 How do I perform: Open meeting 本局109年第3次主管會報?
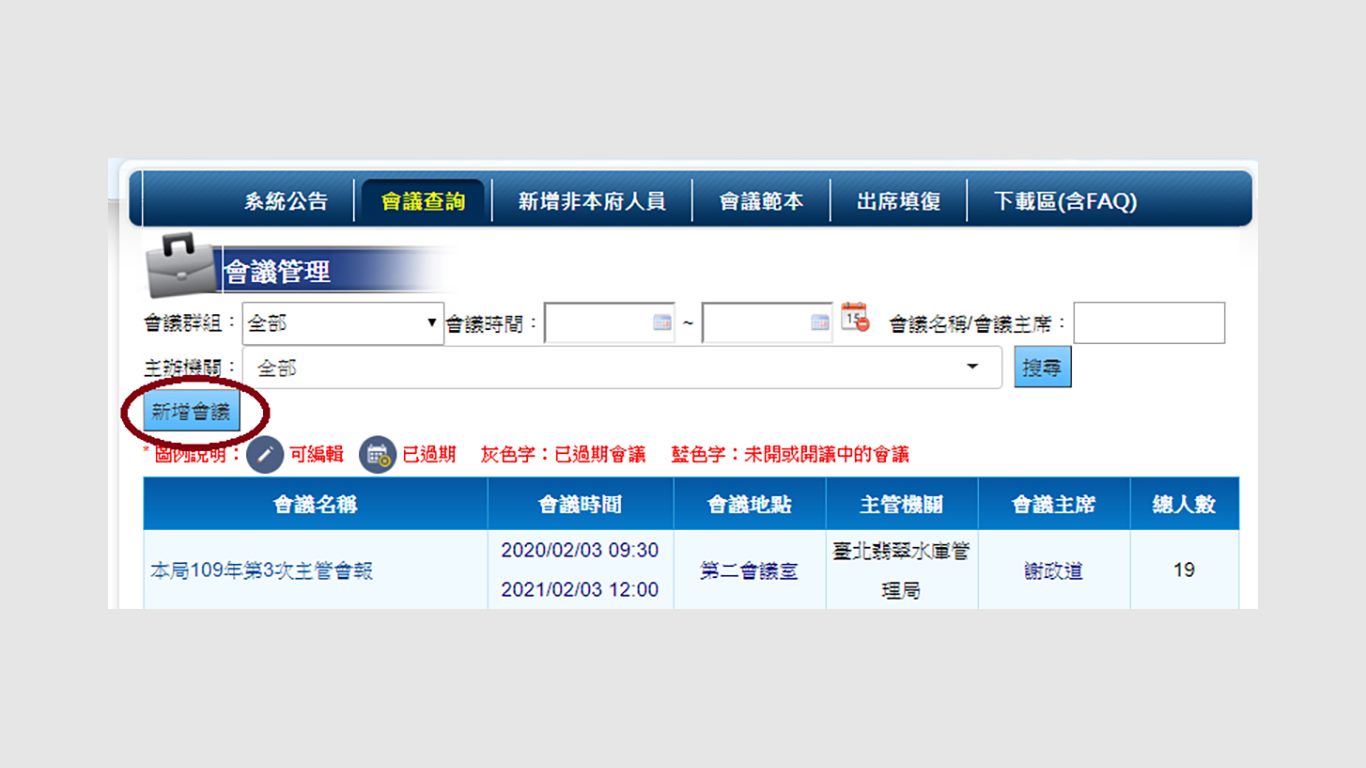point(261,571)
